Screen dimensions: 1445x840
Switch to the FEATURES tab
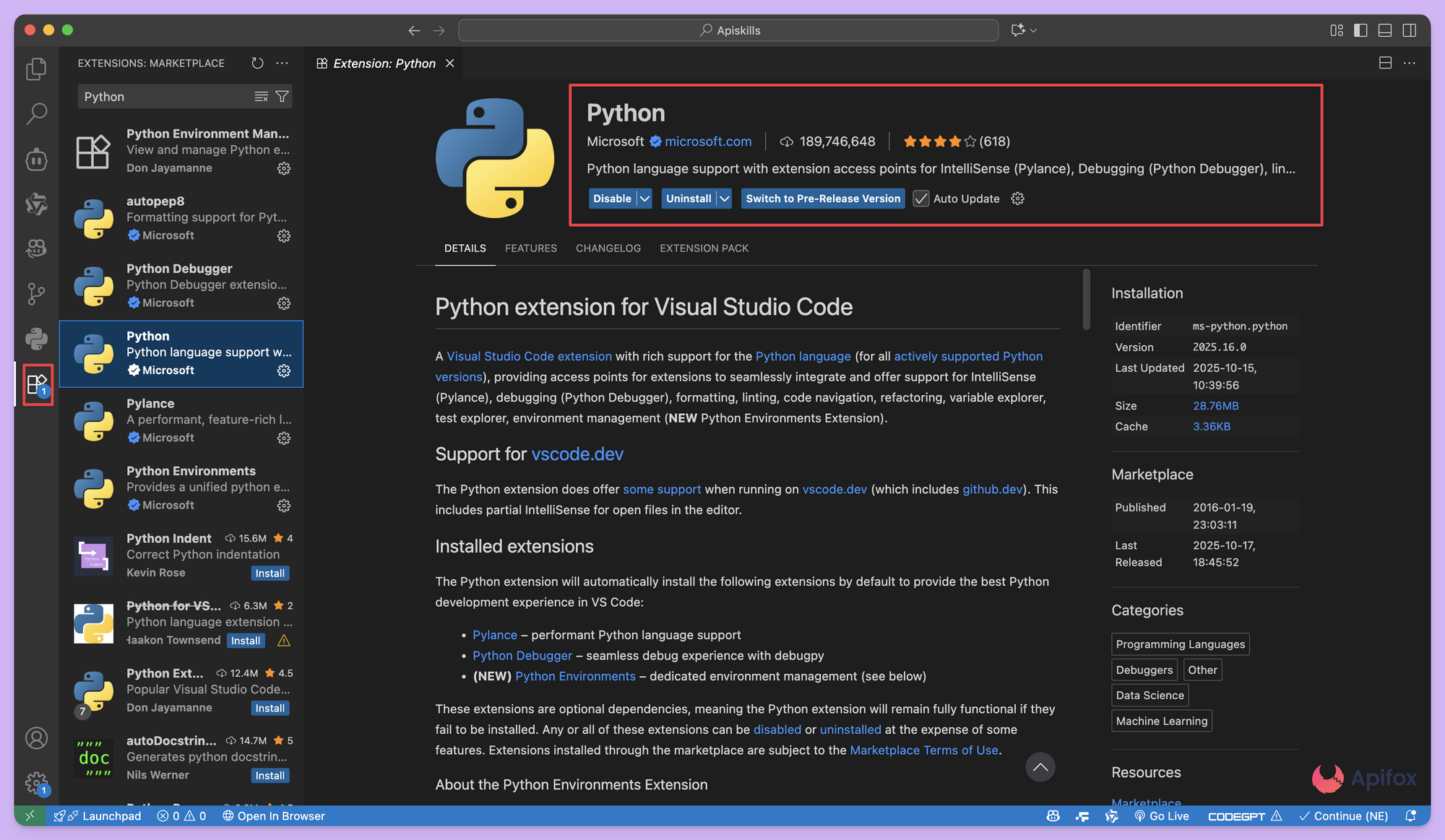[x=530, y=248]
